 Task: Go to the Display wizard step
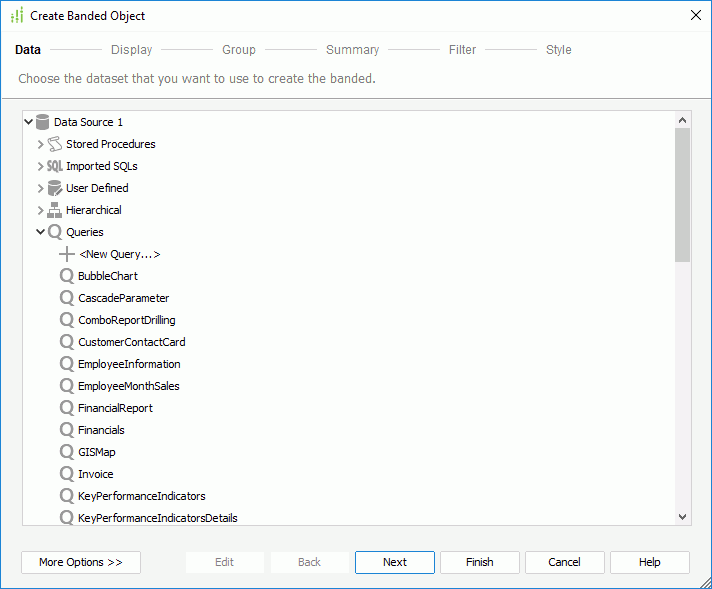132,49
